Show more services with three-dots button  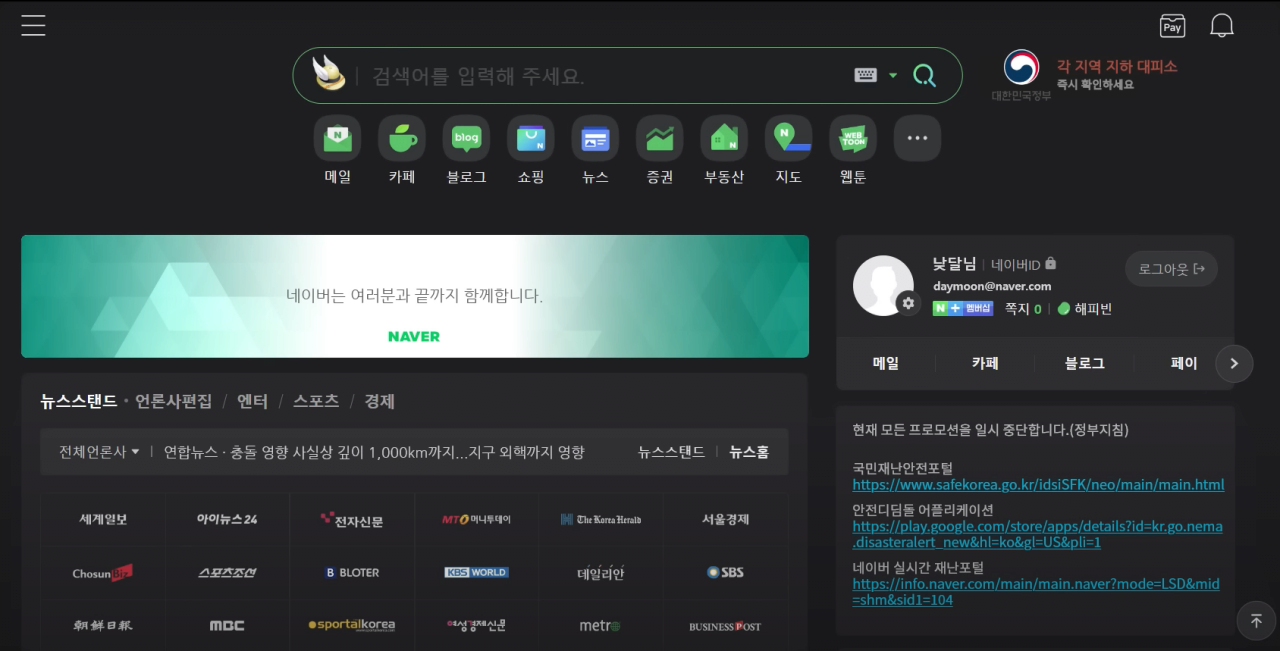pyautogui.click(x=917, y=138)
